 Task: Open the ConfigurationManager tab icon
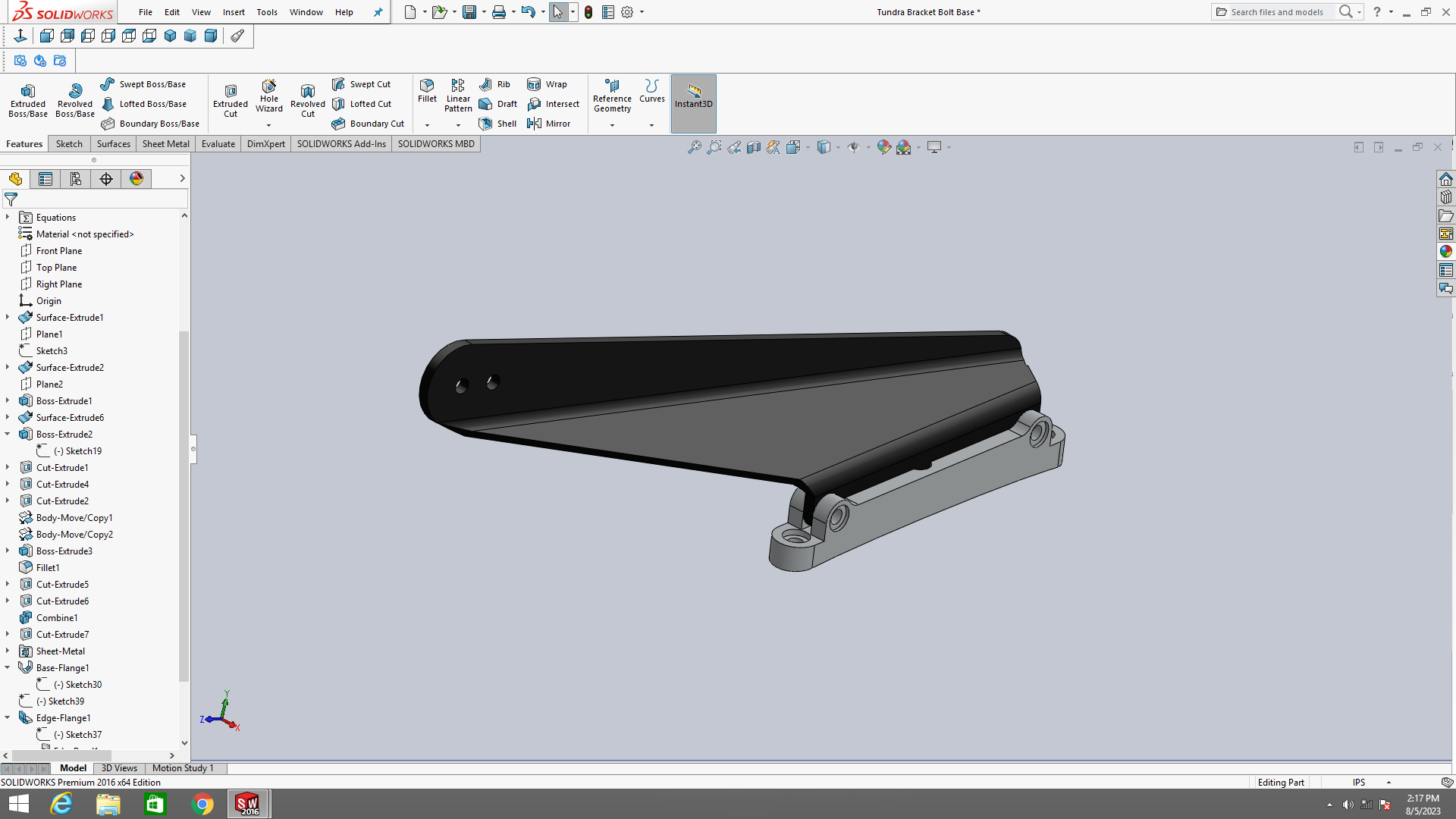(x=76, y=179)
